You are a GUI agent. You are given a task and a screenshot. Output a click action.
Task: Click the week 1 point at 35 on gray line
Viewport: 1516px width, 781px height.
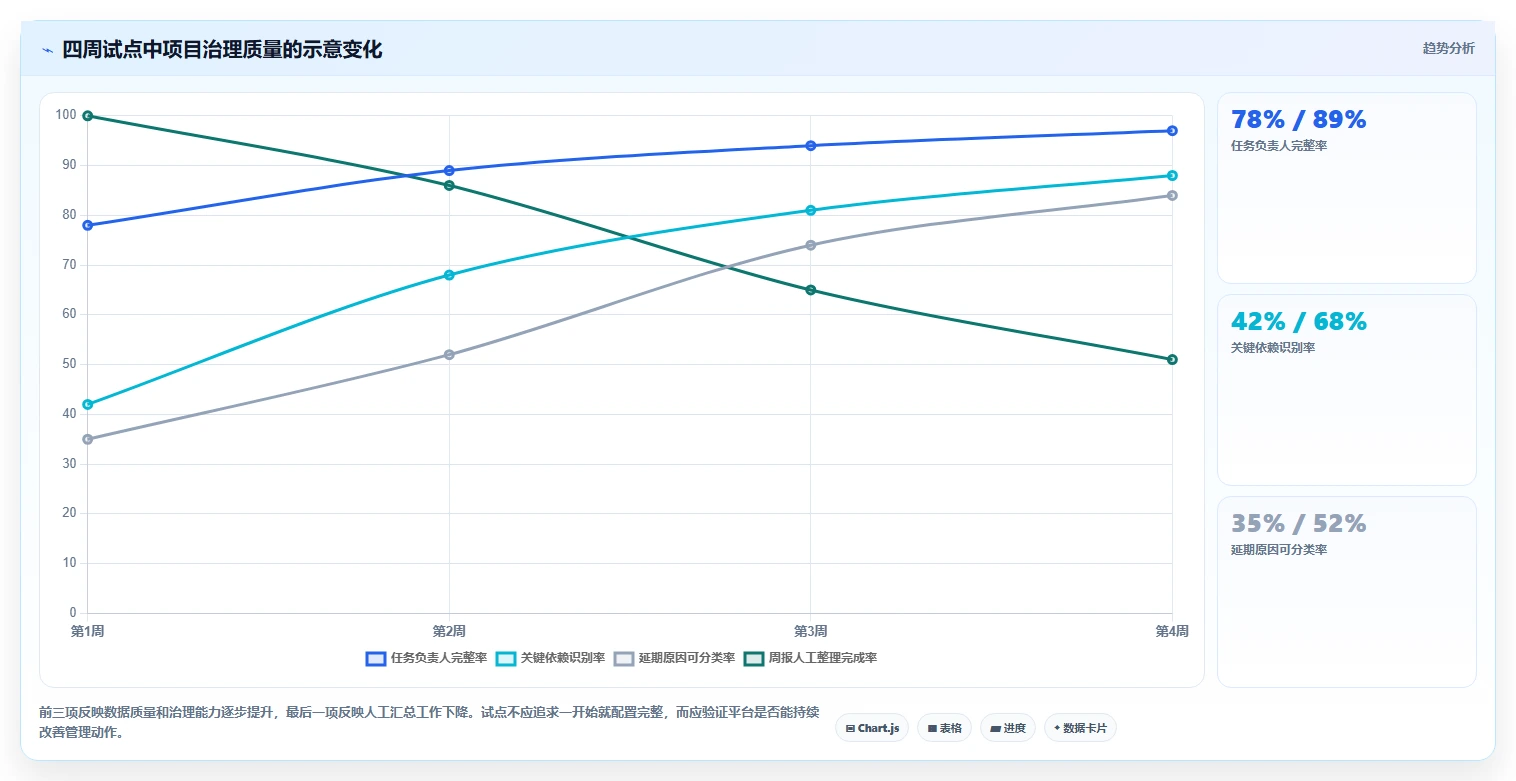click(88, 439)
